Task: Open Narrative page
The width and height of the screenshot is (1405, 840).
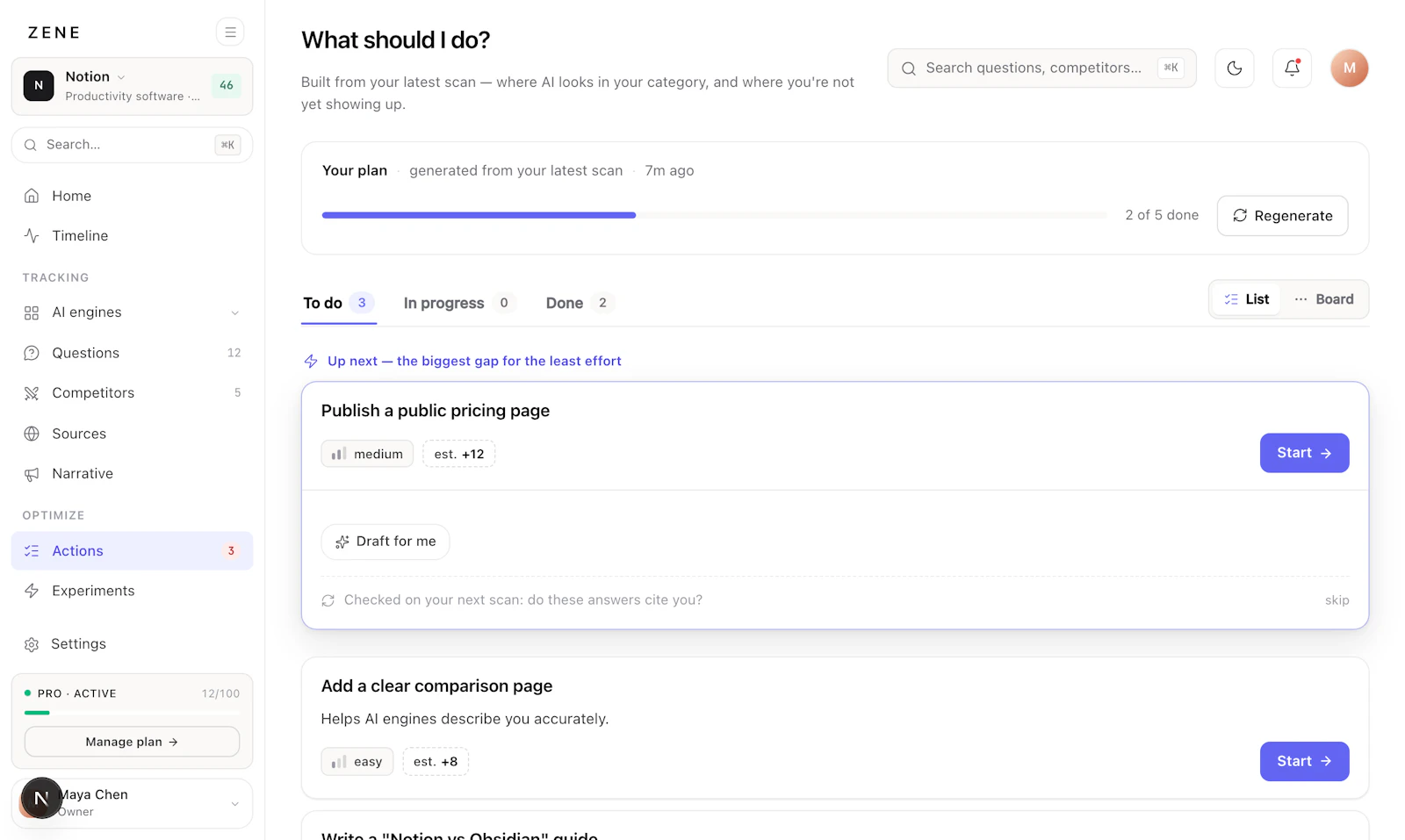Action: (x=132, y=474)
